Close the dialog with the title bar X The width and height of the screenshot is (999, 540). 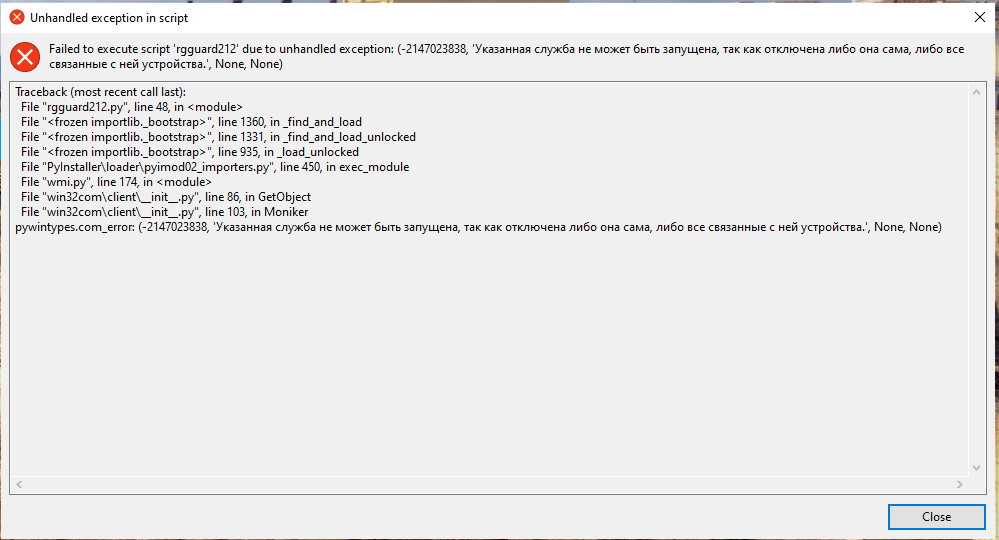tap(978, 17)
